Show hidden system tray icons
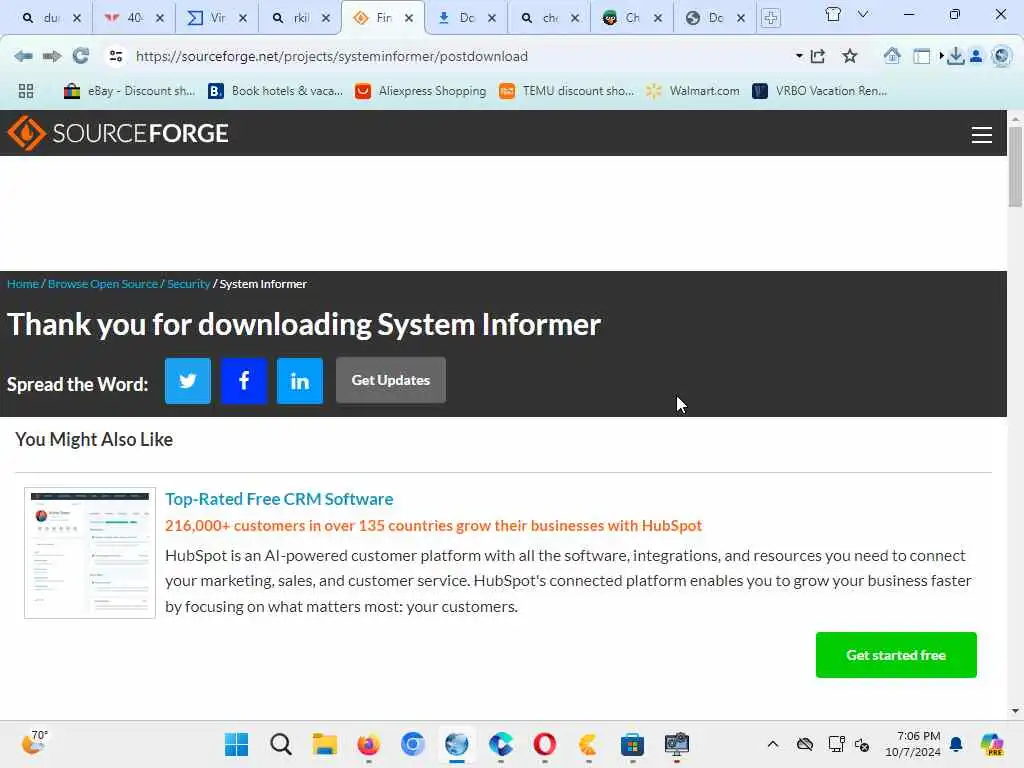The image size is (1024, 768). click(773, 744)
